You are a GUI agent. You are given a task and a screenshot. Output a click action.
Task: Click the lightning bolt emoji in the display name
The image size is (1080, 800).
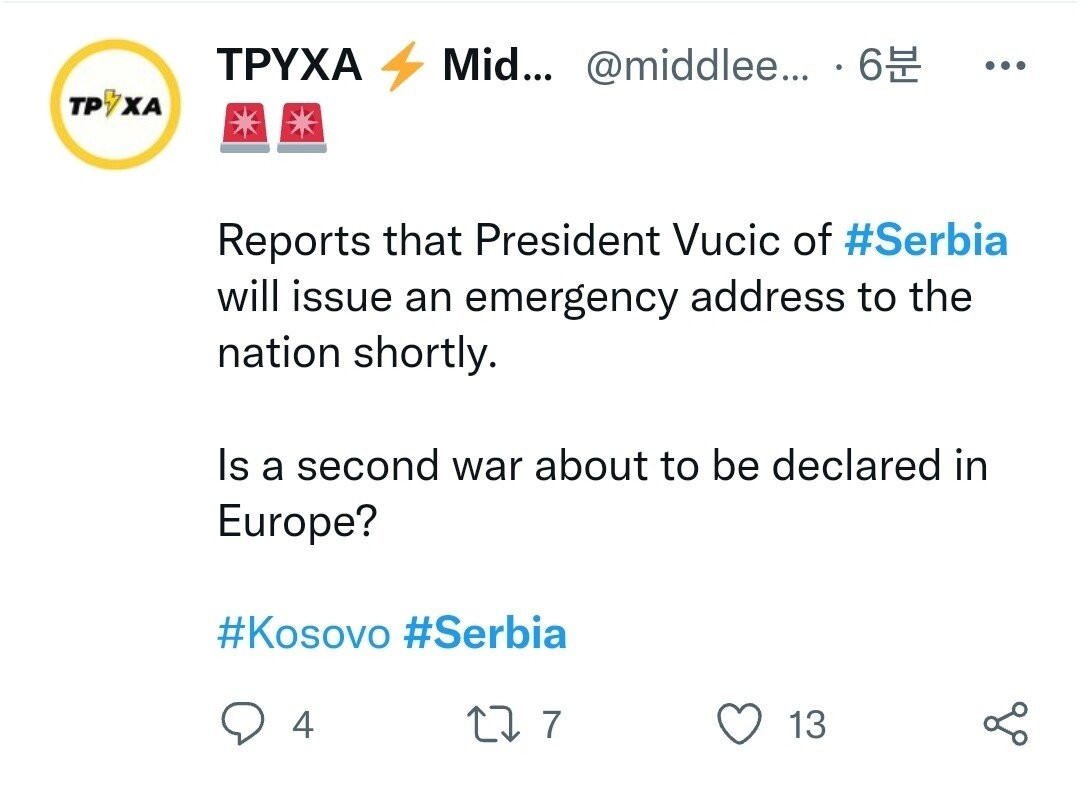coord(402,68)
